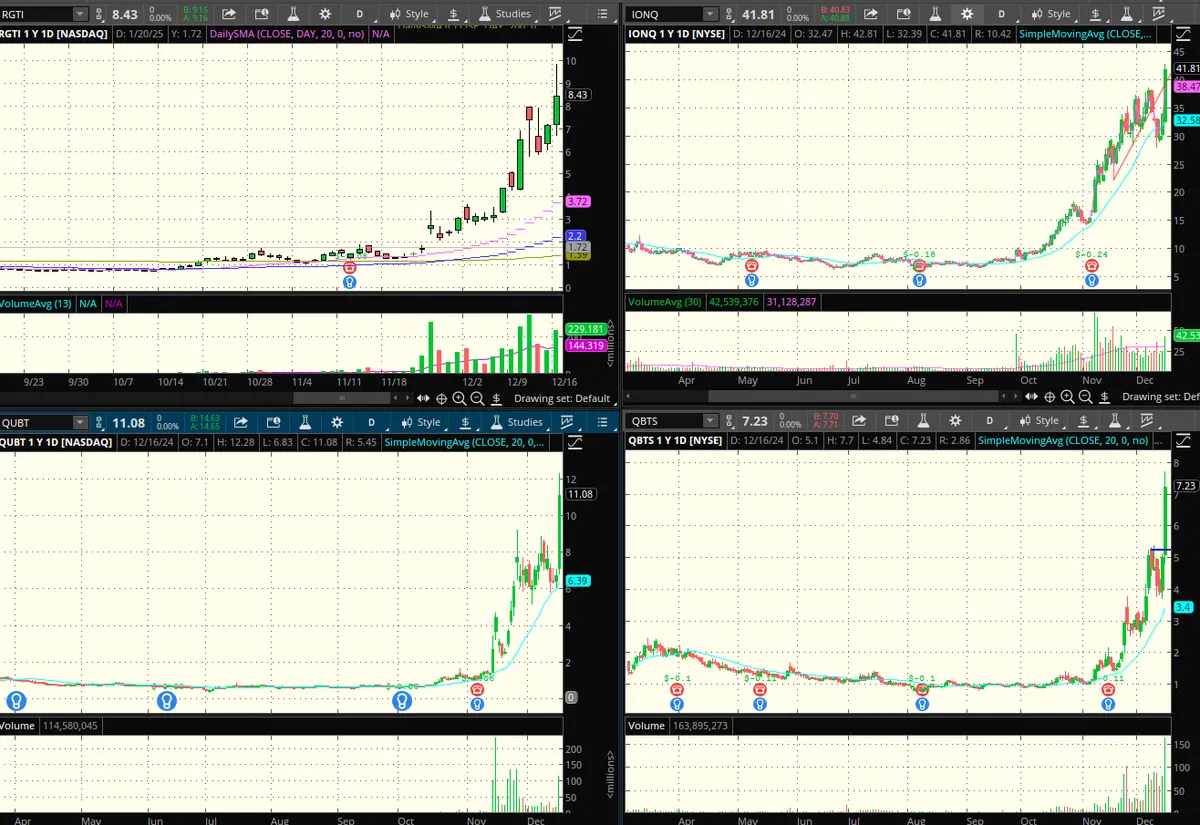This screenshot has width=1200, height=825.
Task: Expand the RGTI symbol dropdown
Action: coord(79,14)
